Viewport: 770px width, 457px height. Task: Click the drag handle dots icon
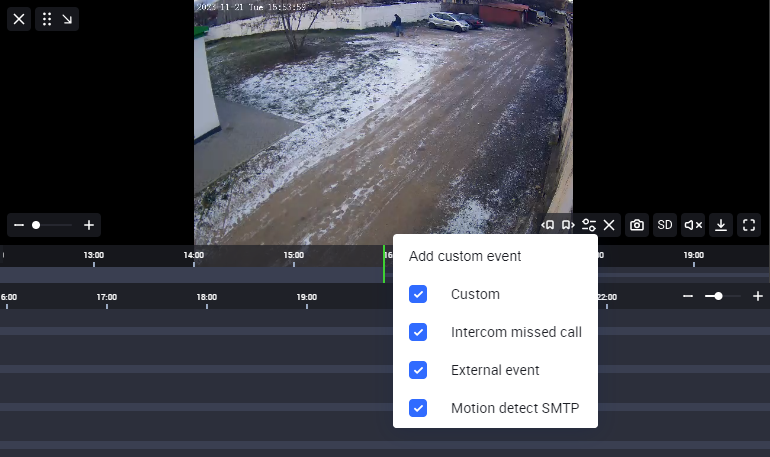point(47,19)
